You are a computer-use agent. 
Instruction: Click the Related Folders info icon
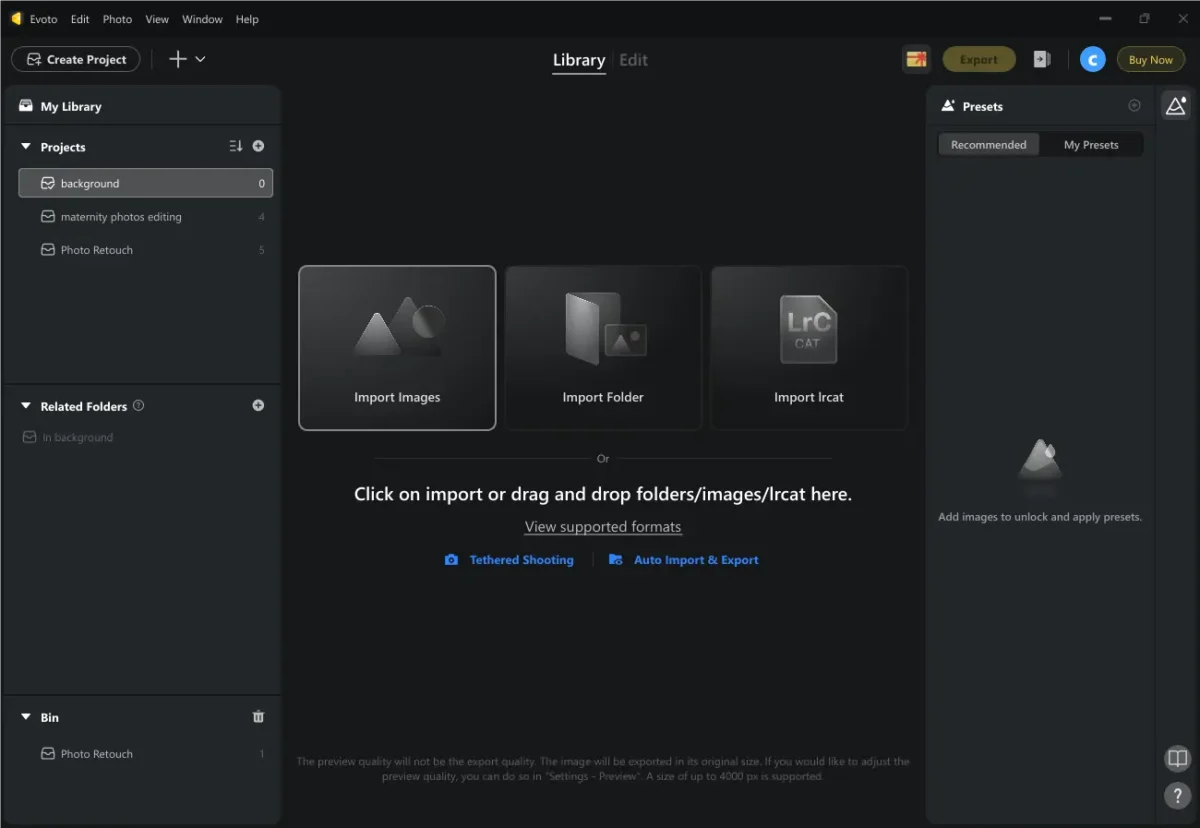pyautogui.click(x=138, y=405)
